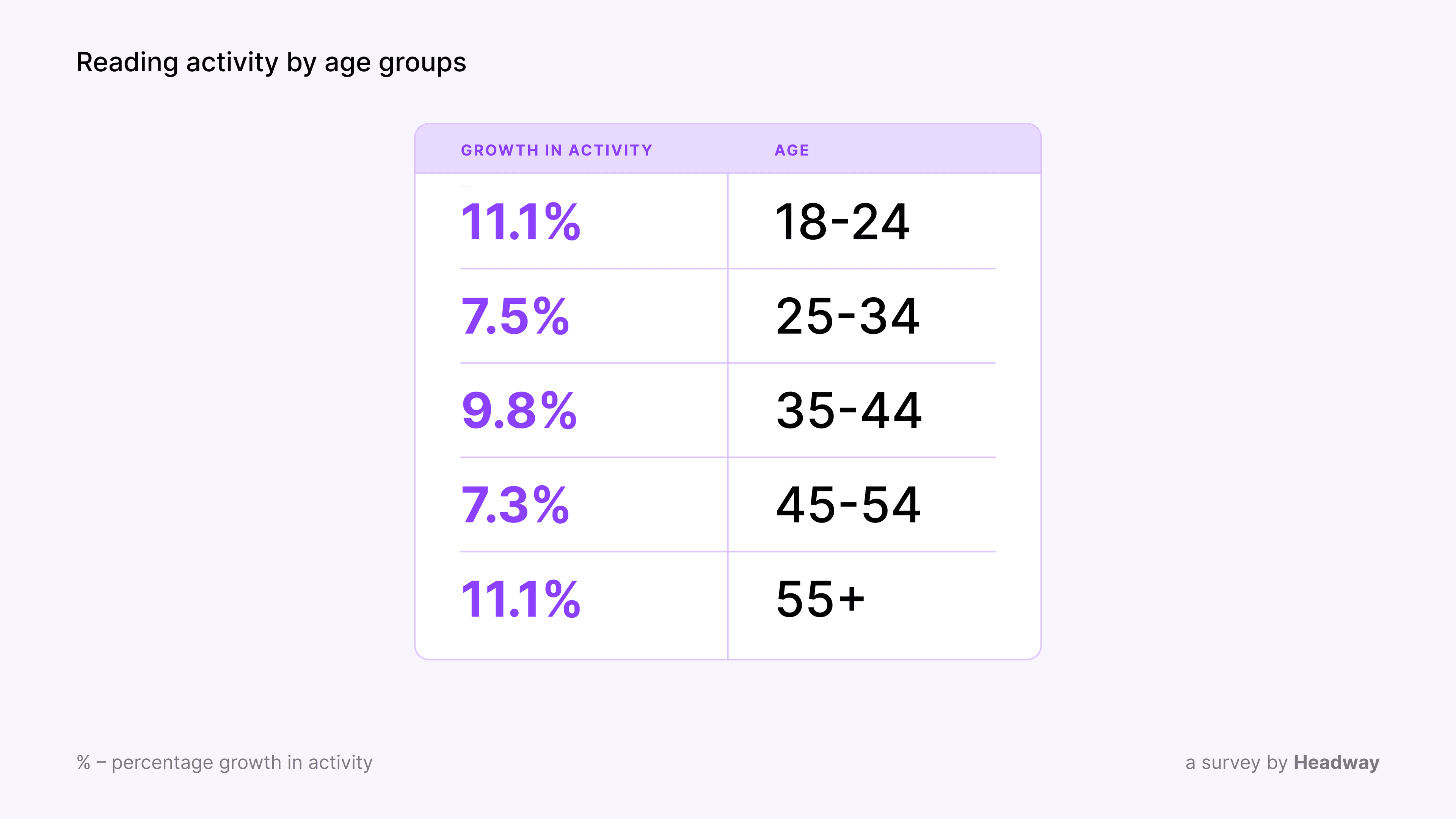Screen dimensions: 1456x819
Task: Click the "Reading activity by age groups" title
Action: [271, 62]
